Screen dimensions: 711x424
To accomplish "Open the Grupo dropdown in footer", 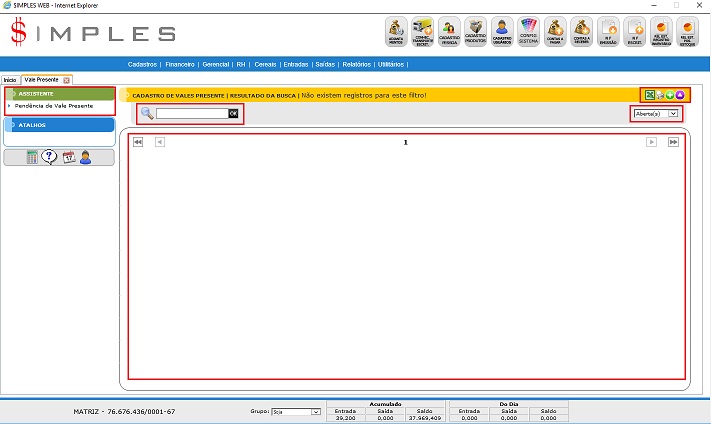I will [x=295, y=411].
